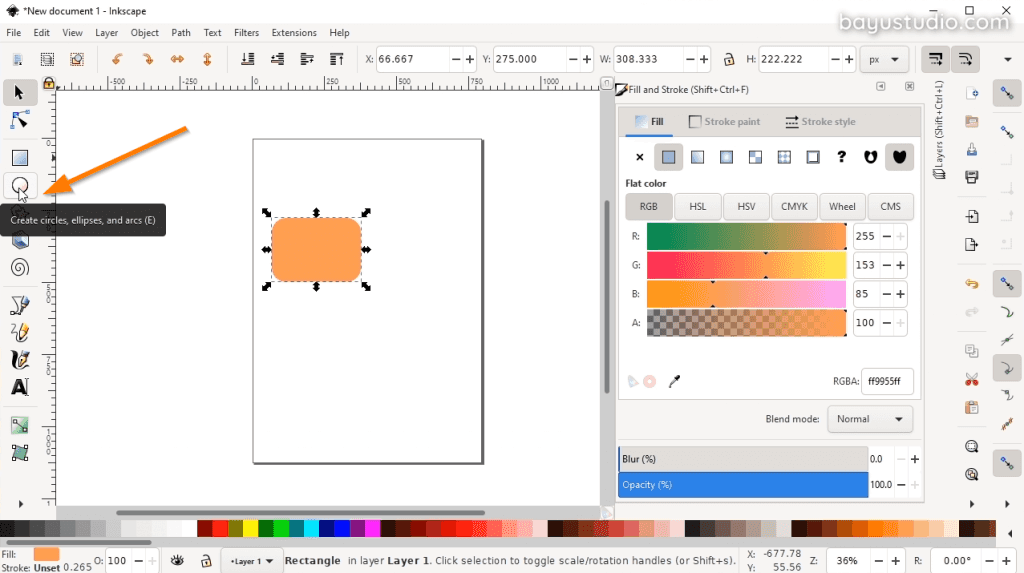Image resolution: width=1024 pixels, height=573 pixels.
Task: Increase the G channel value with plus
Action: (x=901, y=265)
